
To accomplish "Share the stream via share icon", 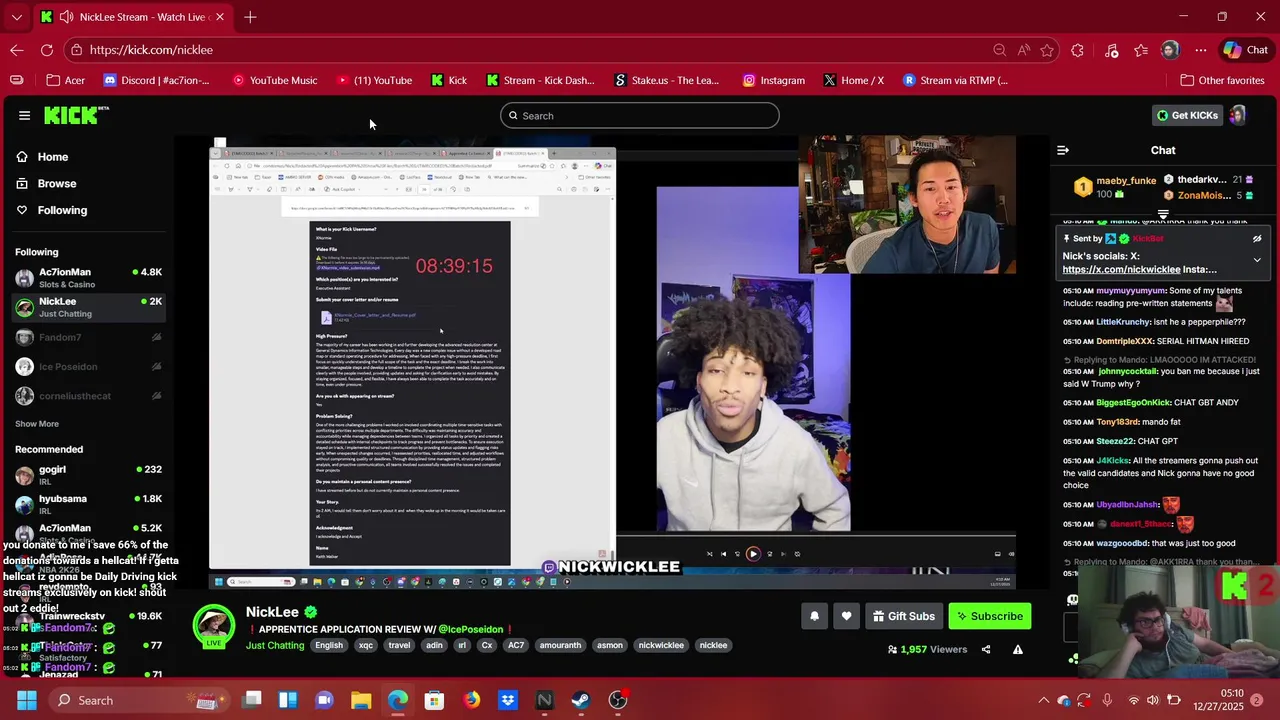I will (x=986, y=649).
